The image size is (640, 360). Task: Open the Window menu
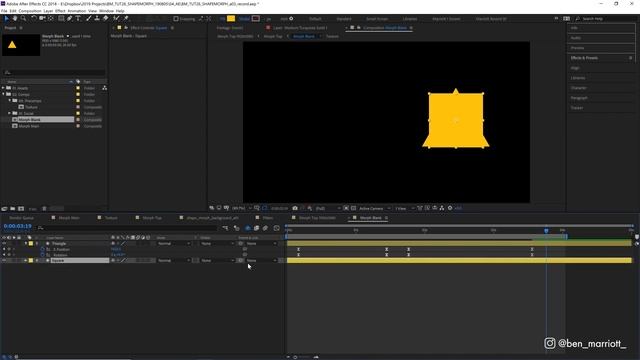tap(106, 11)
